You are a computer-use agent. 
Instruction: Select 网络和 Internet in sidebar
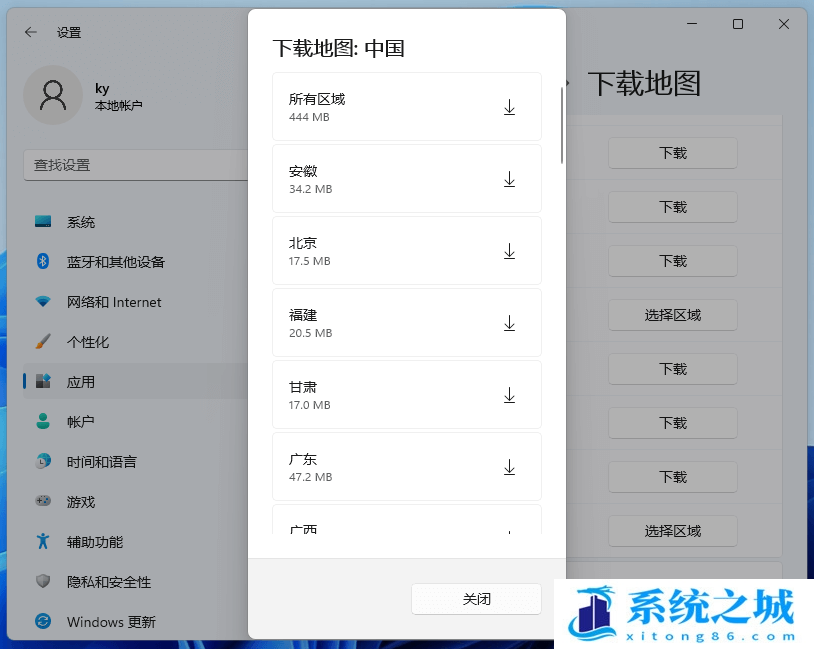point(113,302)
